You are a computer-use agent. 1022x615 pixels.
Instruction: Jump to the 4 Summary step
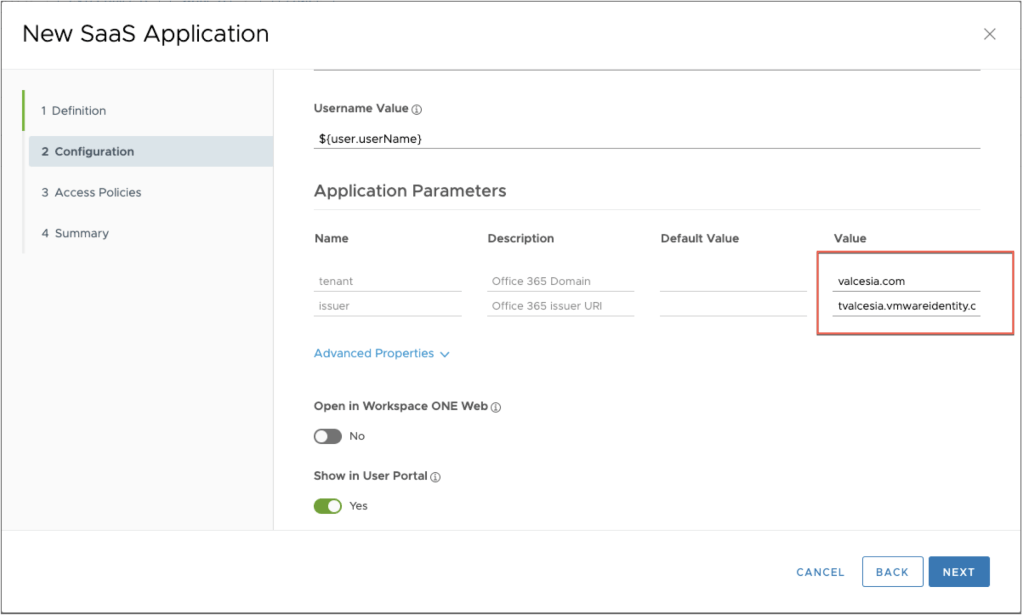click(75, 234)
